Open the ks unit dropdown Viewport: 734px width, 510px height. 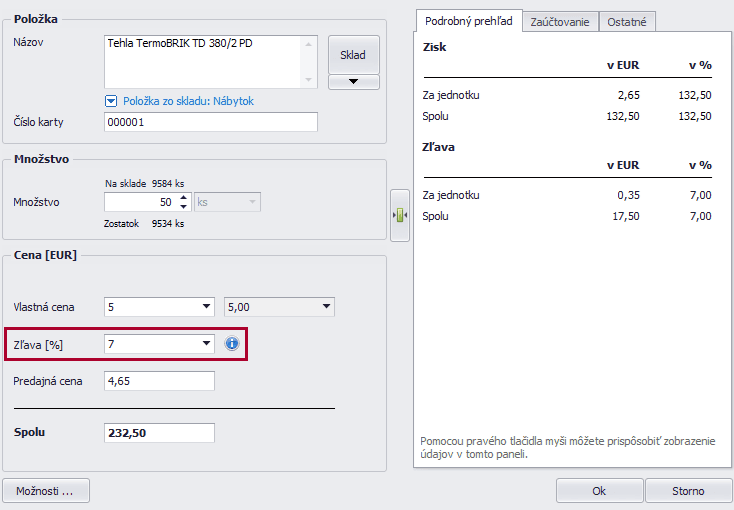(227, 202)
